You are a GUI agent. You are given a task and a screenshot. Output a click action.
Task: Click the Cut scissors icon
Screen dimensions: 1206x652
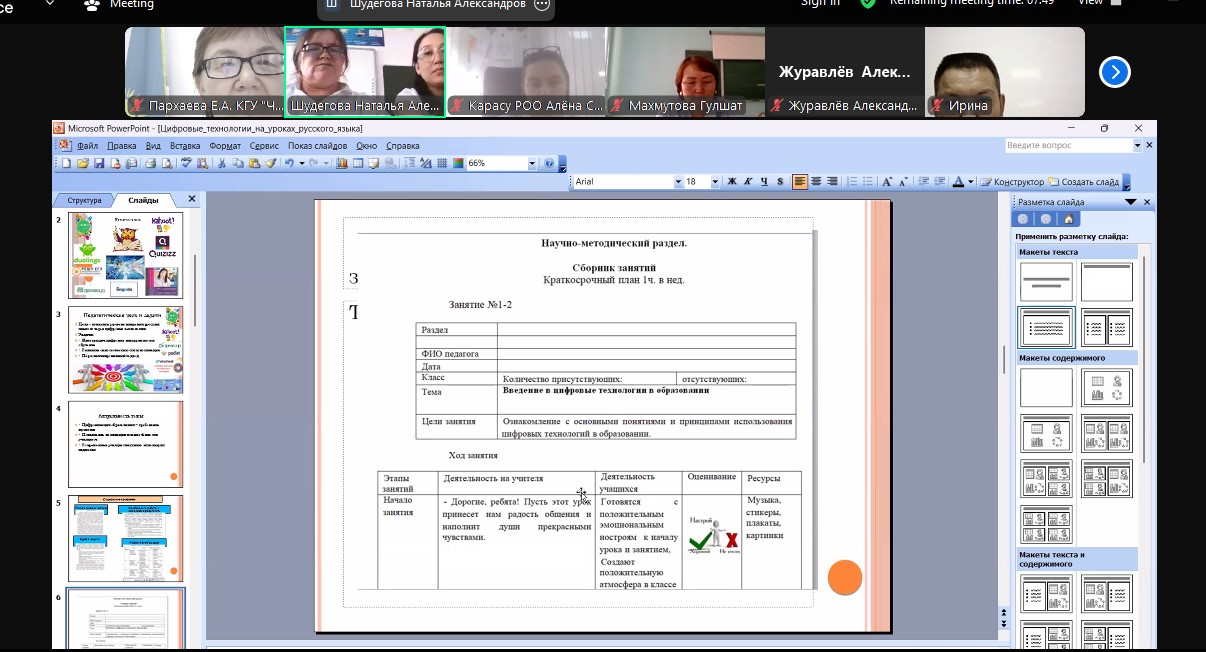(223, 163)
